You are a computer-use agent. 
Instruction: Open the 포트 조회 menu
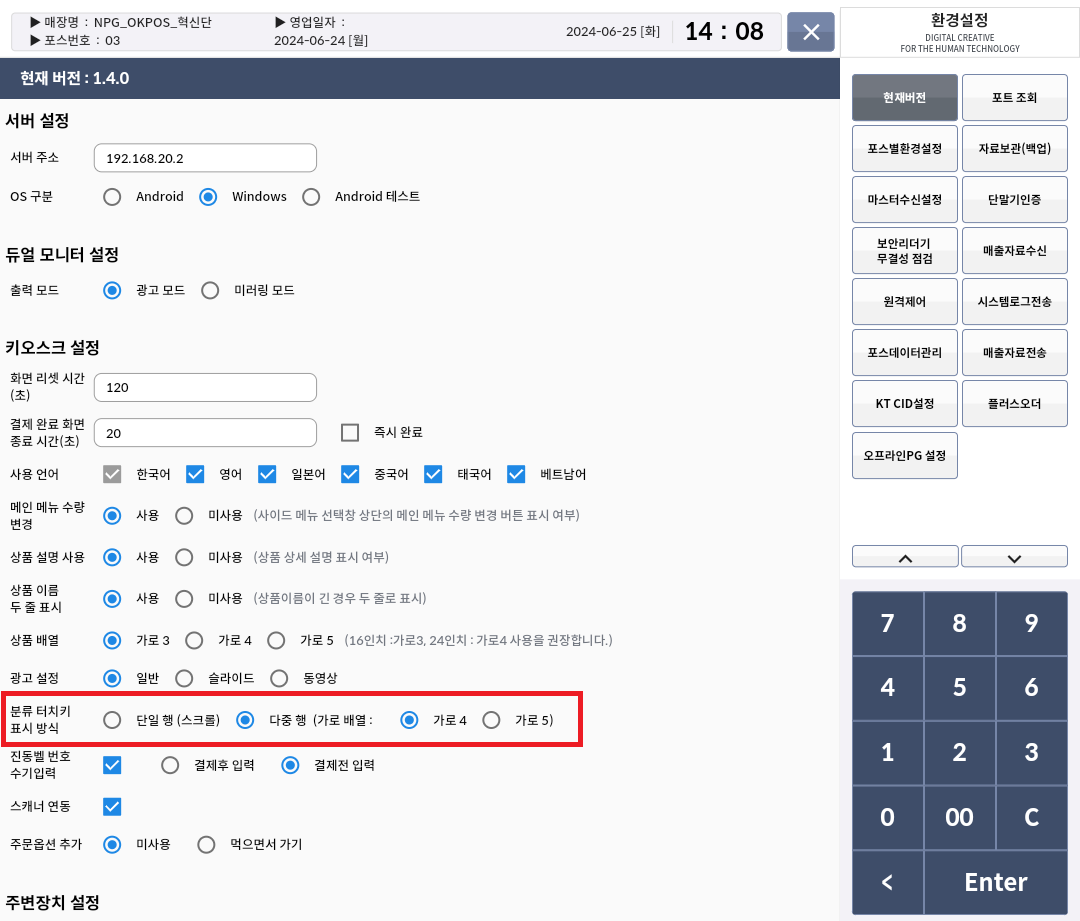tap(1014, 98)
